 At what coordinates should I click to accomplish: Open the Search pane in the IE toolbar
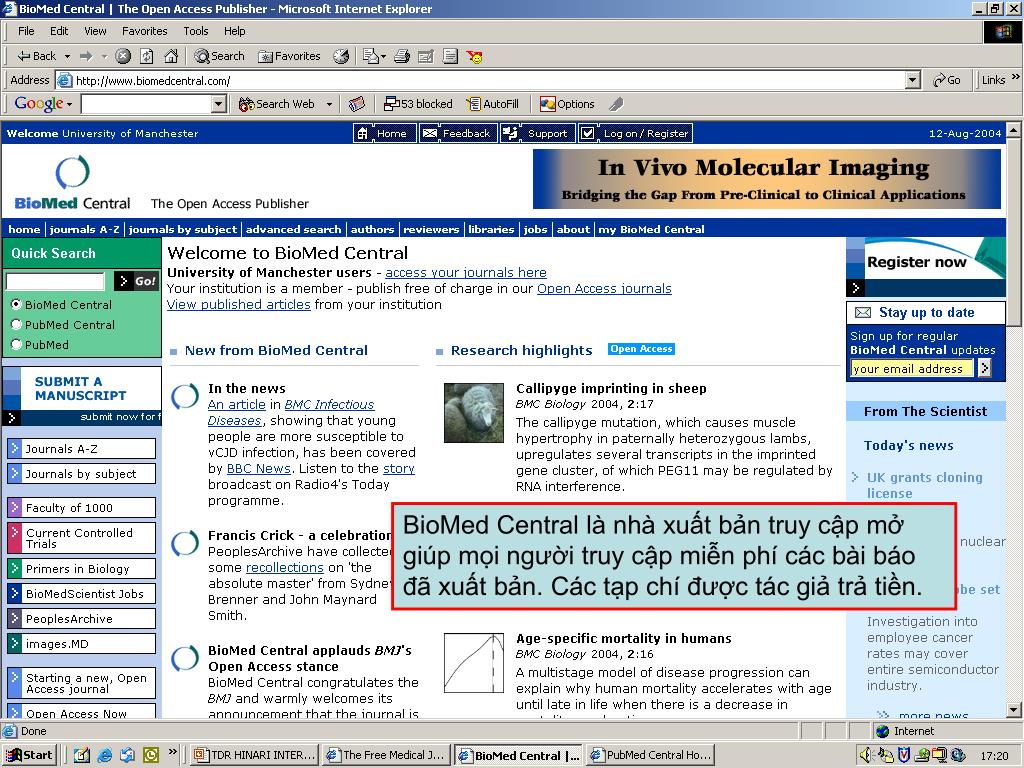pos(219,56)
